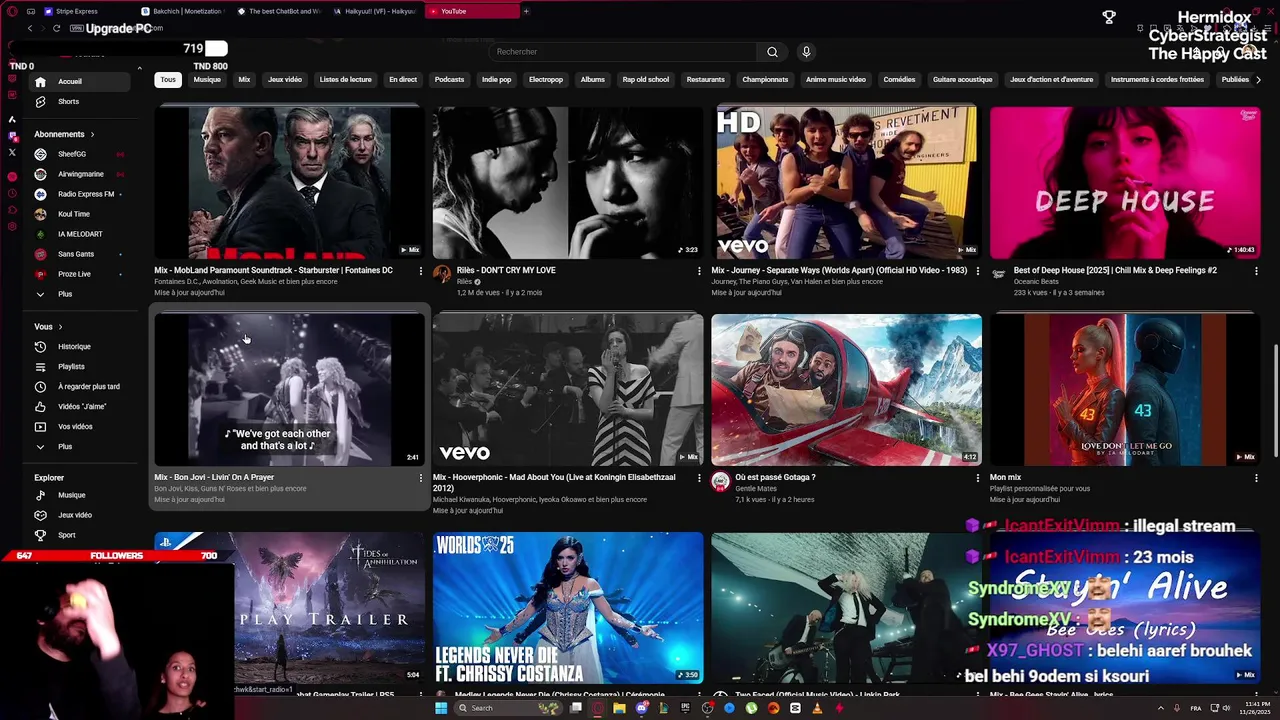The width and height of the screenshot is (1280, 720).
Task: Open Best of Deep House title link
Action: (x=1115, y=270)
